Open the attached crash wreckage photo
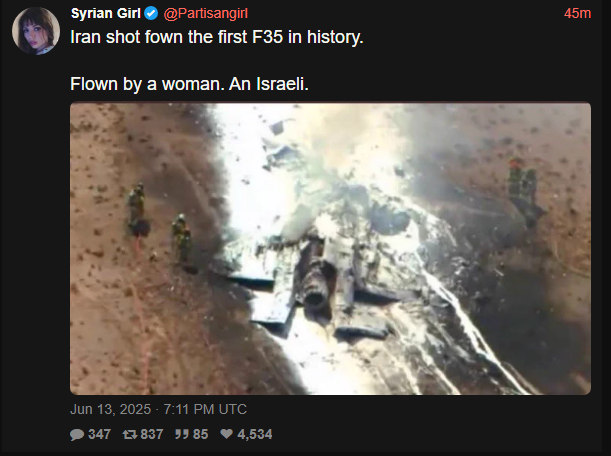The height and width of the screenshot is (456, 611). point(330,249)
